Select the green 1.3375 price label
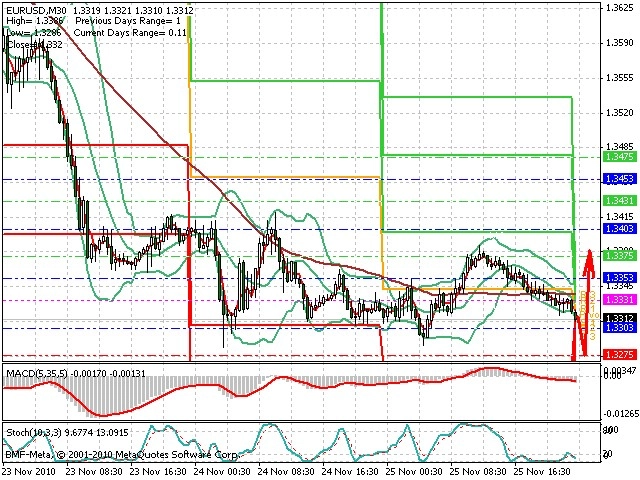This screenshot has height=480, width=640. [x=620, y=256]
